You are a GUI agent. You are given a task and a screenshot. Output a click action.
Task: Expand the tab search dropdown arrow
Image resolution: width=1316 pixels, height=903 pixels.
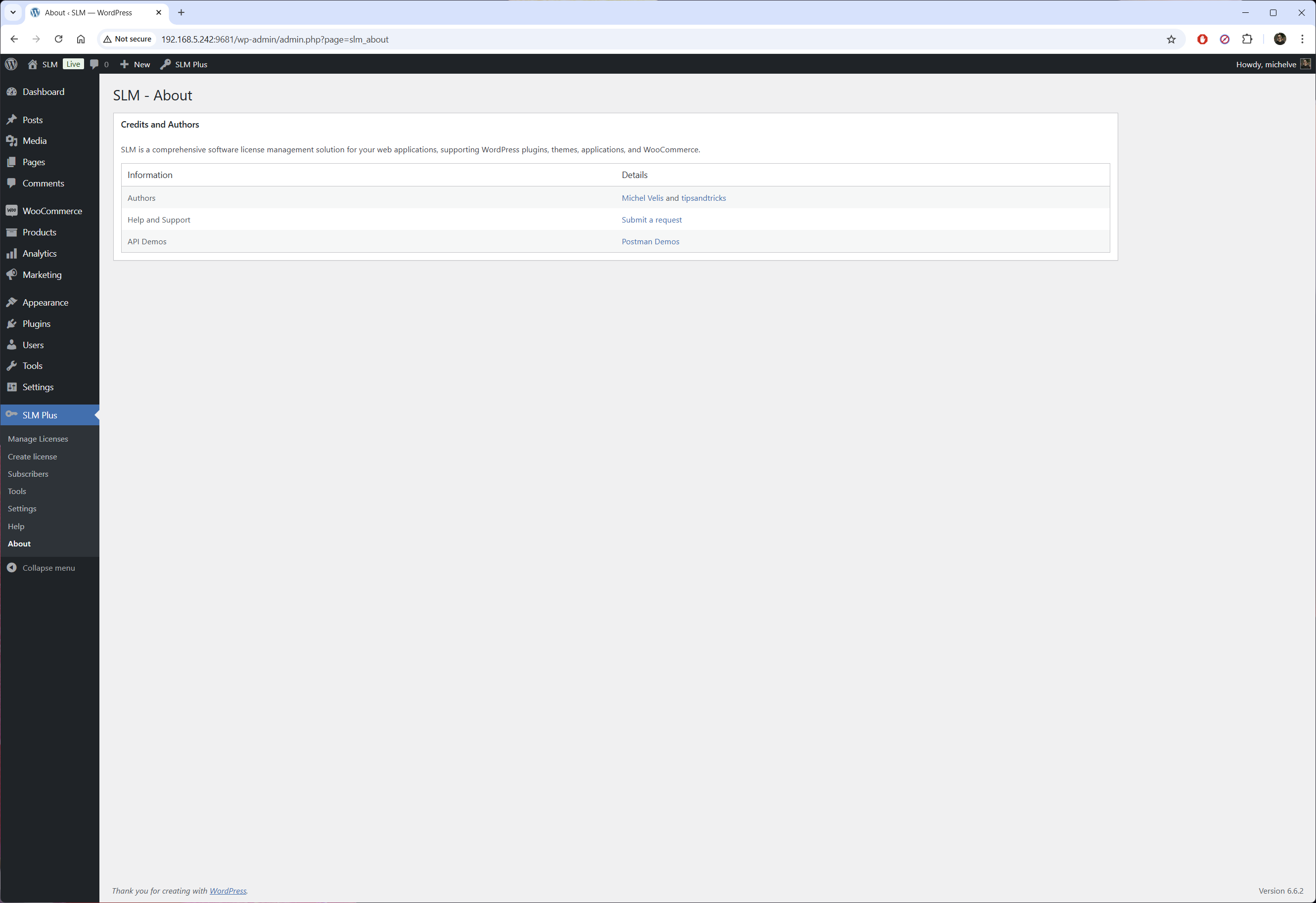pyautogui.click(x=13, y=12)
